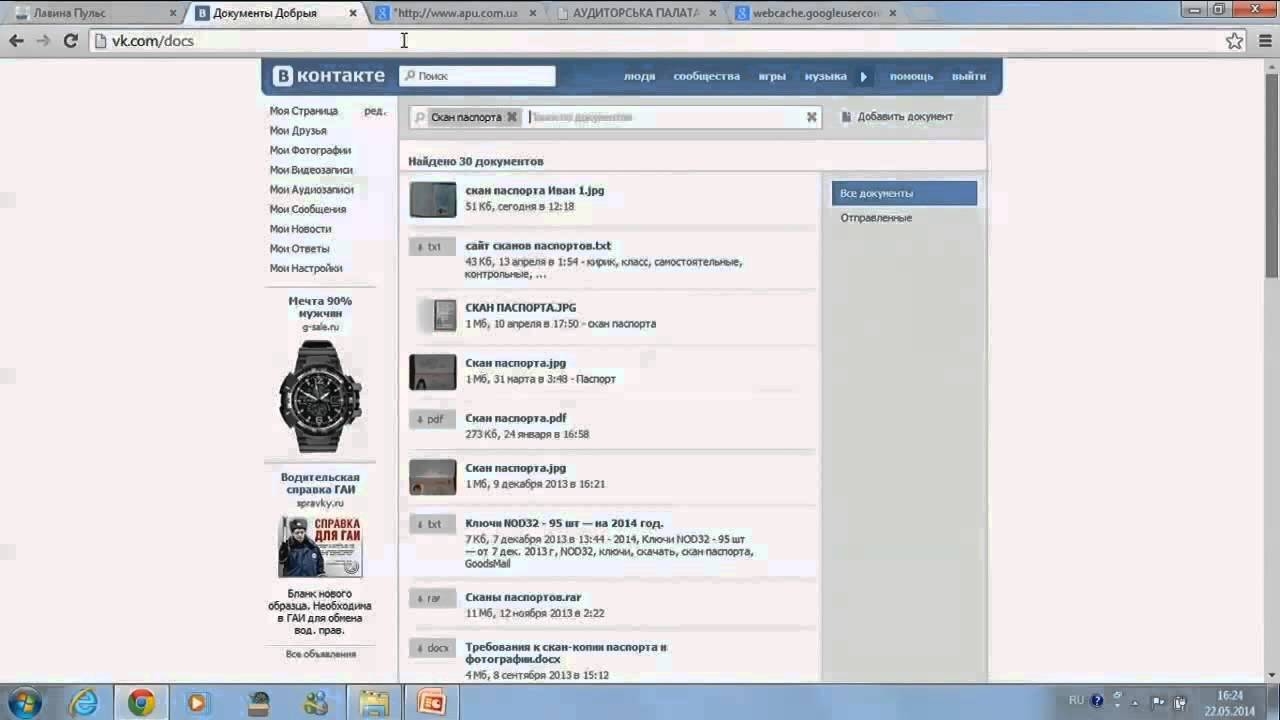Click the documents search input field
The height and width of the screenshot is (720, 1280).
[665, 117]
